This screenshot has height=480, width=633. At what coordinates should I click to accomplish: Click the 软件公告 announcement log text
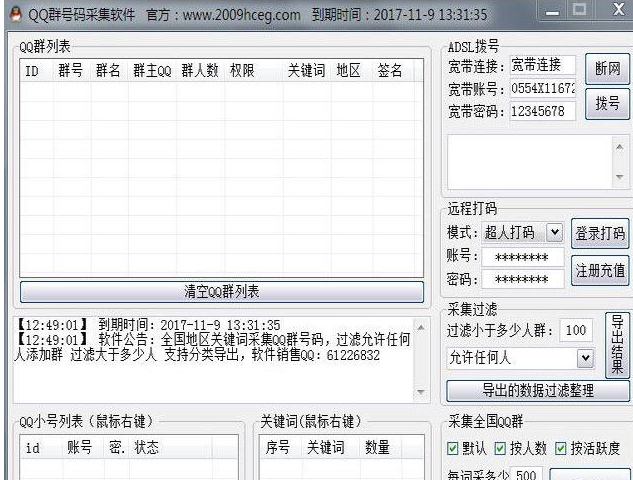coord(212,347)
